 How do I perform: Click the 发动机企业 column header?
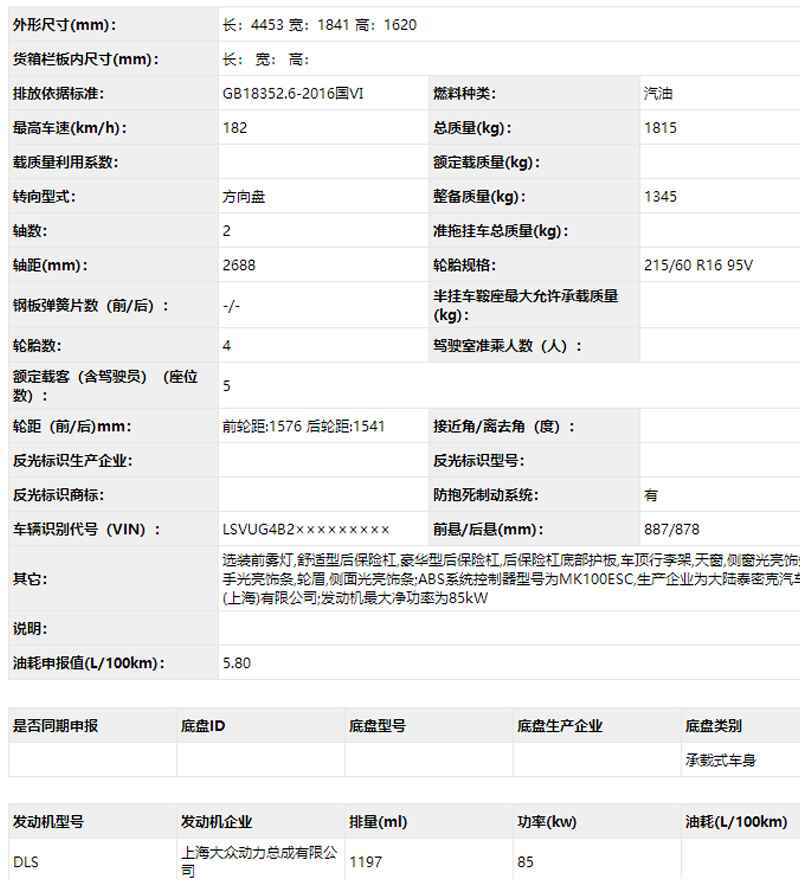point(216,822)
